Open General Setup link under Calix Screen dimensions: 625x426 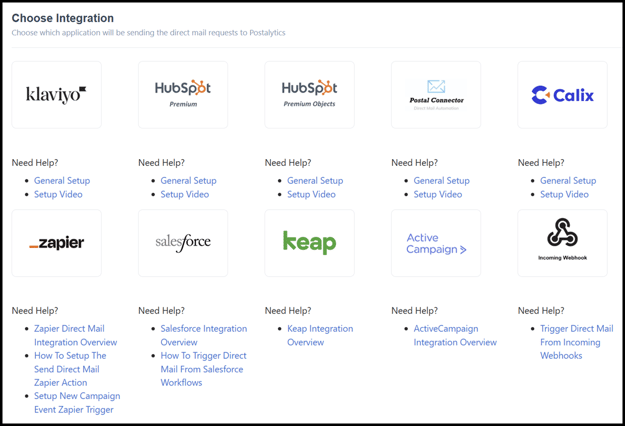tap(568, 181)
